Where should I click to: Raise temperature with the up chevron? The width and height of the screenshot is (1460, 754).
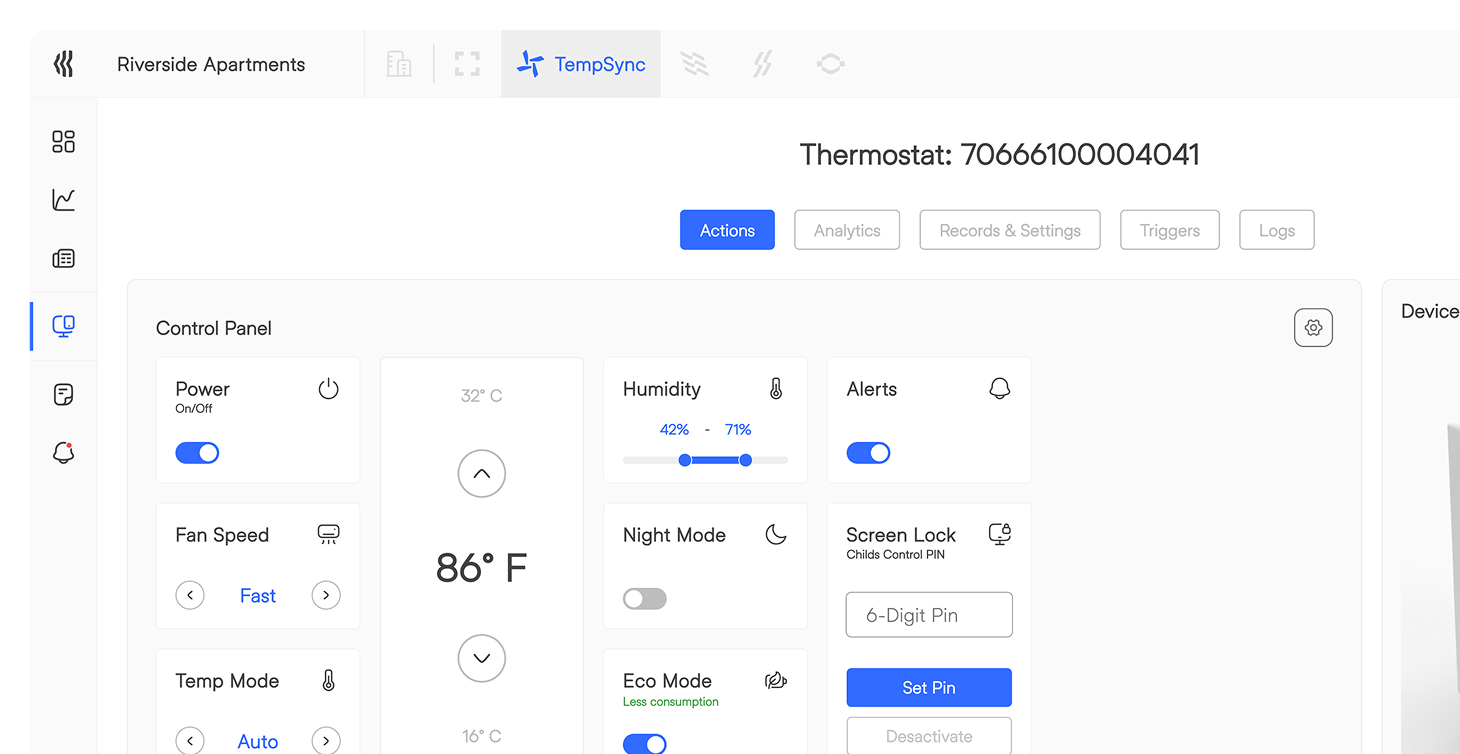tap(482, 474)
